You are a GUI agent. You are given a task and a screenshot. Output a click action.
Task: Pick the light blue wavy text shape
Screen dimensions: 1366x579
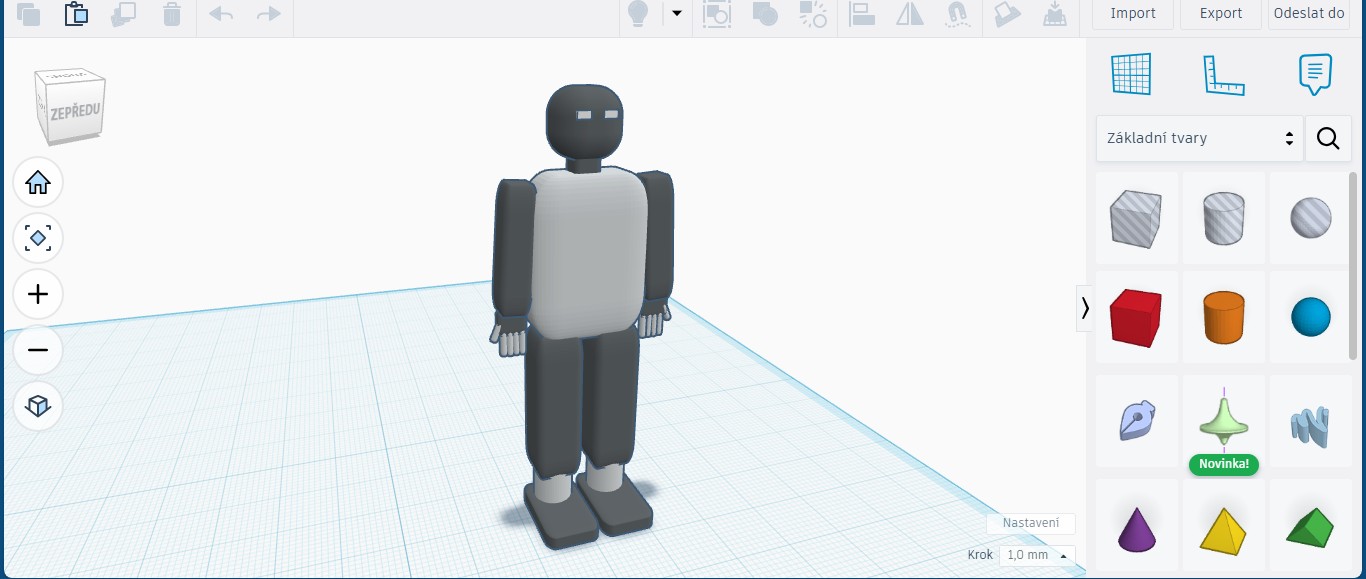pyautogui.click(x=1311, y=421)
